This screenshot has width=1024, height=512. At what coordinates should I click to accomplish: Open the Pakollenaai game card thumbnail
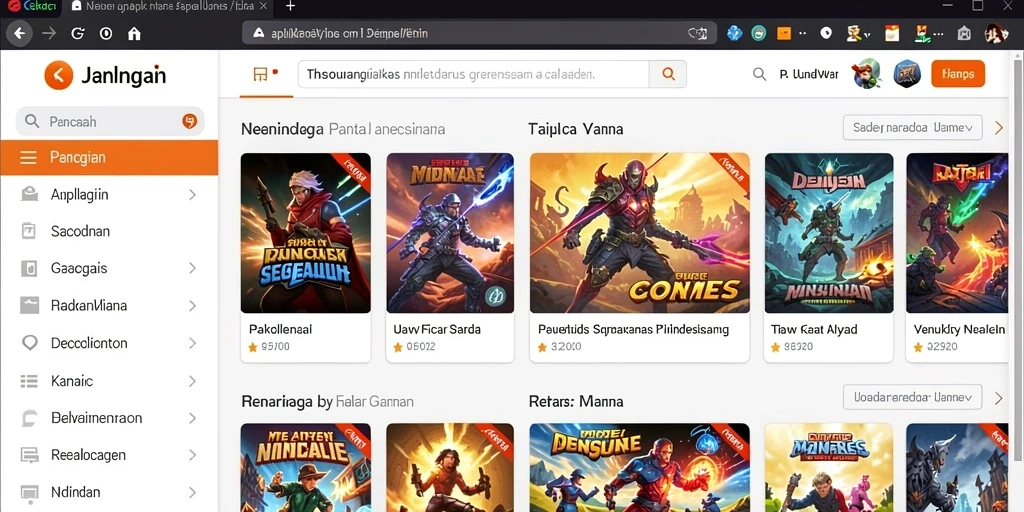tap(306, 233)
